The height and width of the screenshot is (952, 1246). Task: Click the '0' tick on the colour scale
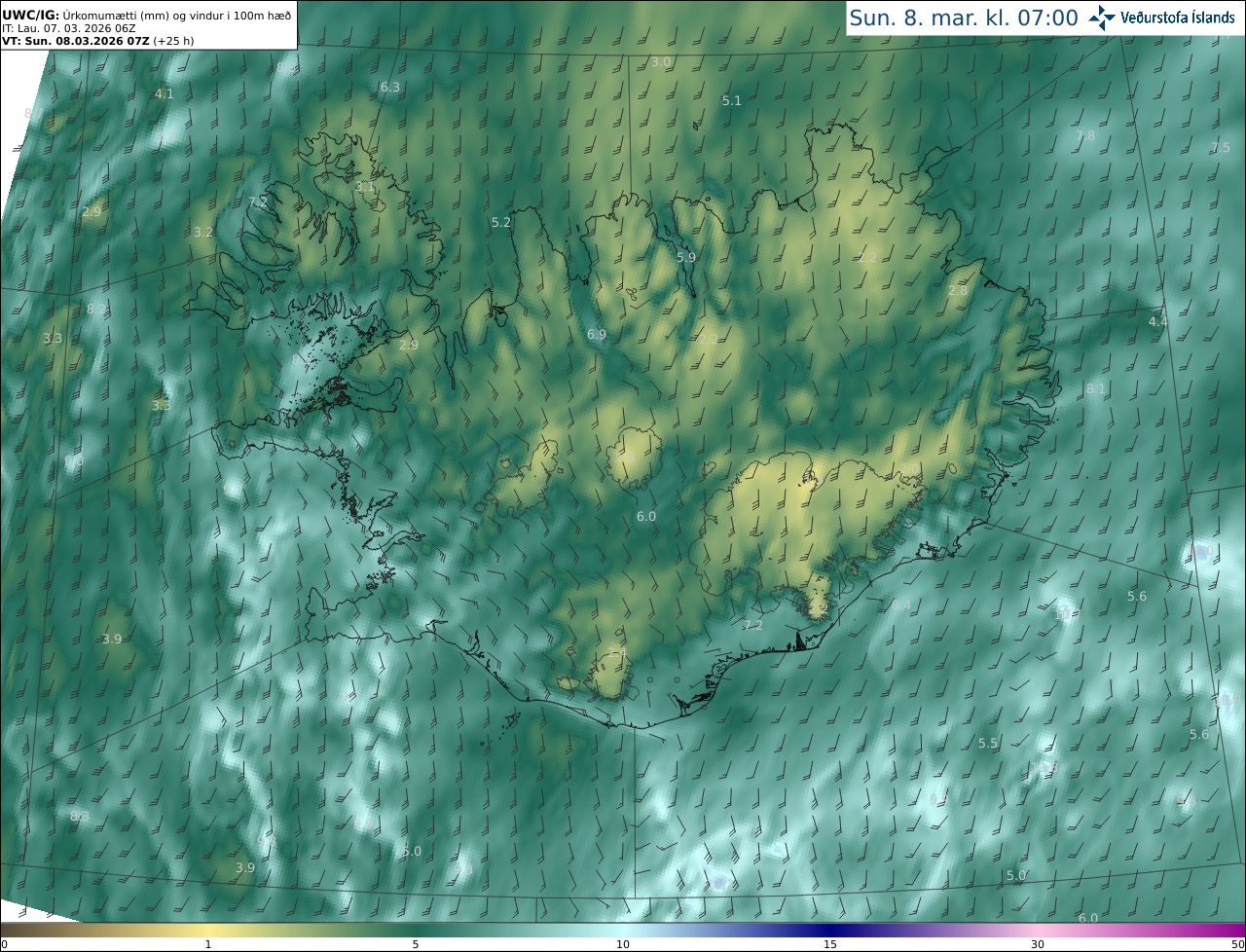(x=4, y=944)
